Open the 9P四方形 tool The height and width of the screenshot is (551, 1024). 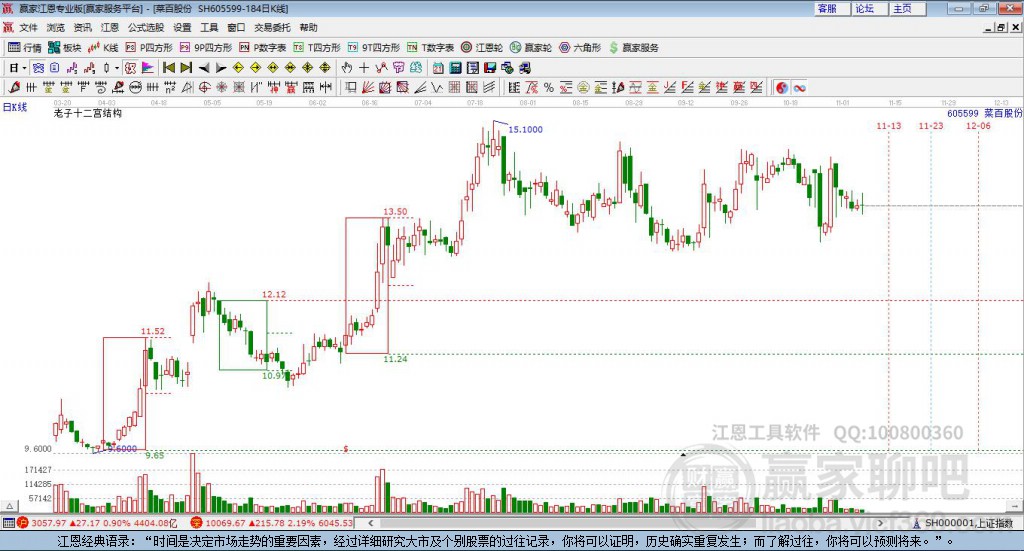[206, 48]
